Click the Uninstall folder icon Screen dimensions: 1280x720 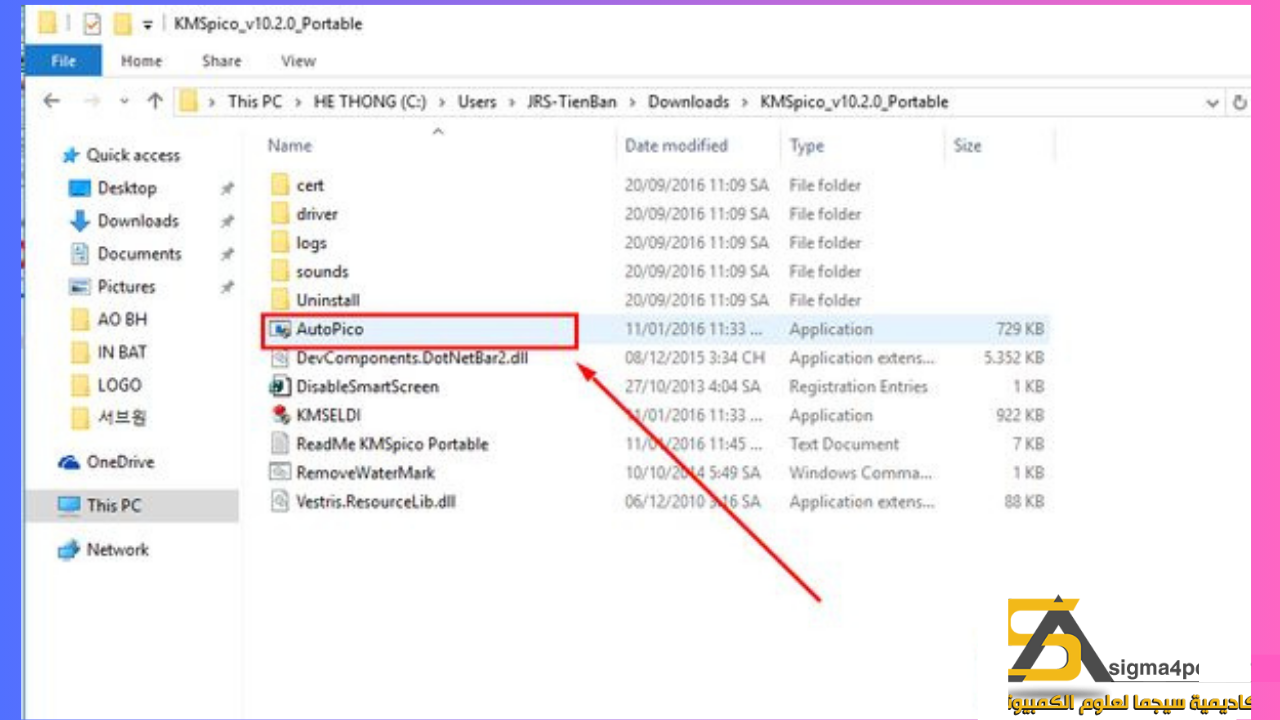(x=280, y=300)
